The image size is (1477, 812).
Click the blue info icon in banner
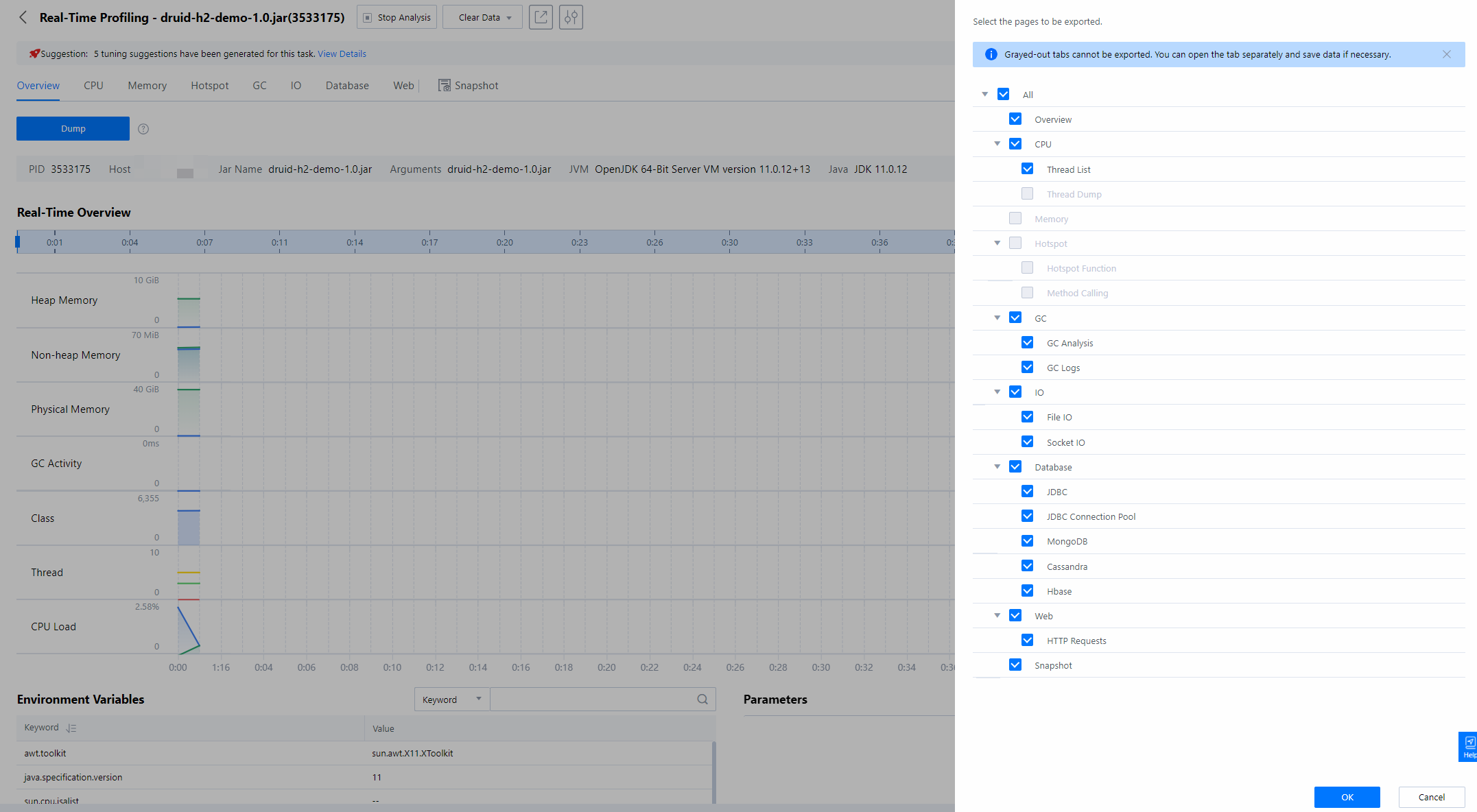[x=991, y=54]
